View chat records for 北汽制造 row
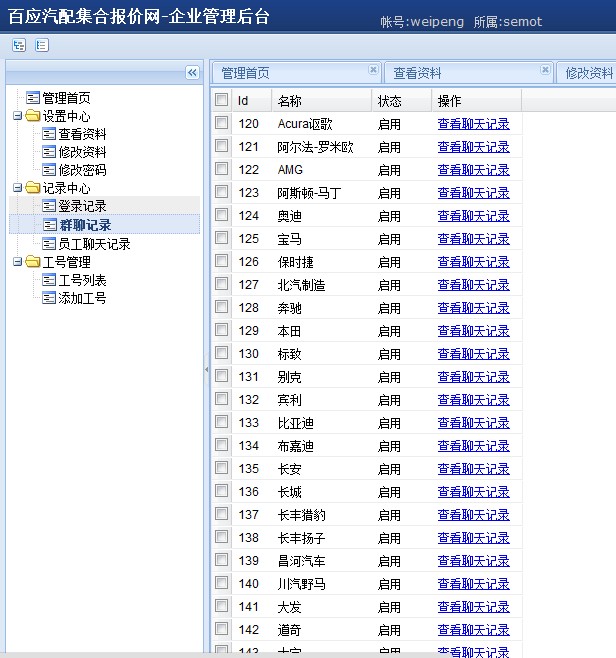 473,285
